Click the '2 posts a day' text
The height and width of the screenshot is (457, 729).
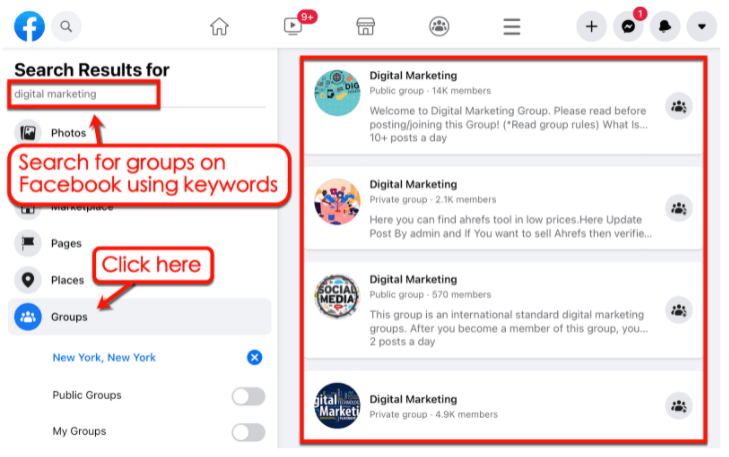pos(402,342)
